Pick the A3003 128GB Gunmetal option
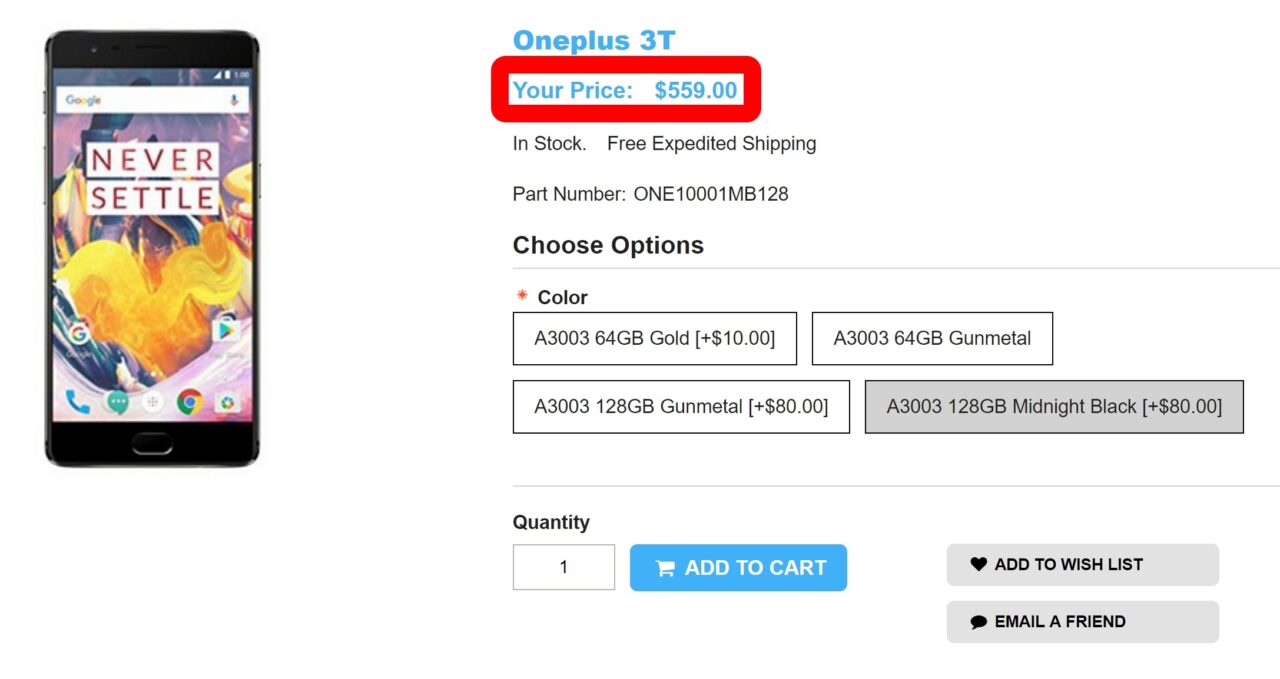Viewport: 1280px width, 679px height. pyautogui.click(x=681, y=406)
